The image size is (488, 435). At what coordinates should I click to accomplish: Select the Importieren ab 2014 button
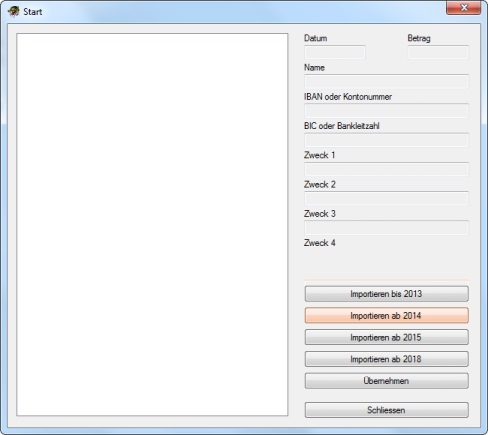(x=386, y=316)
